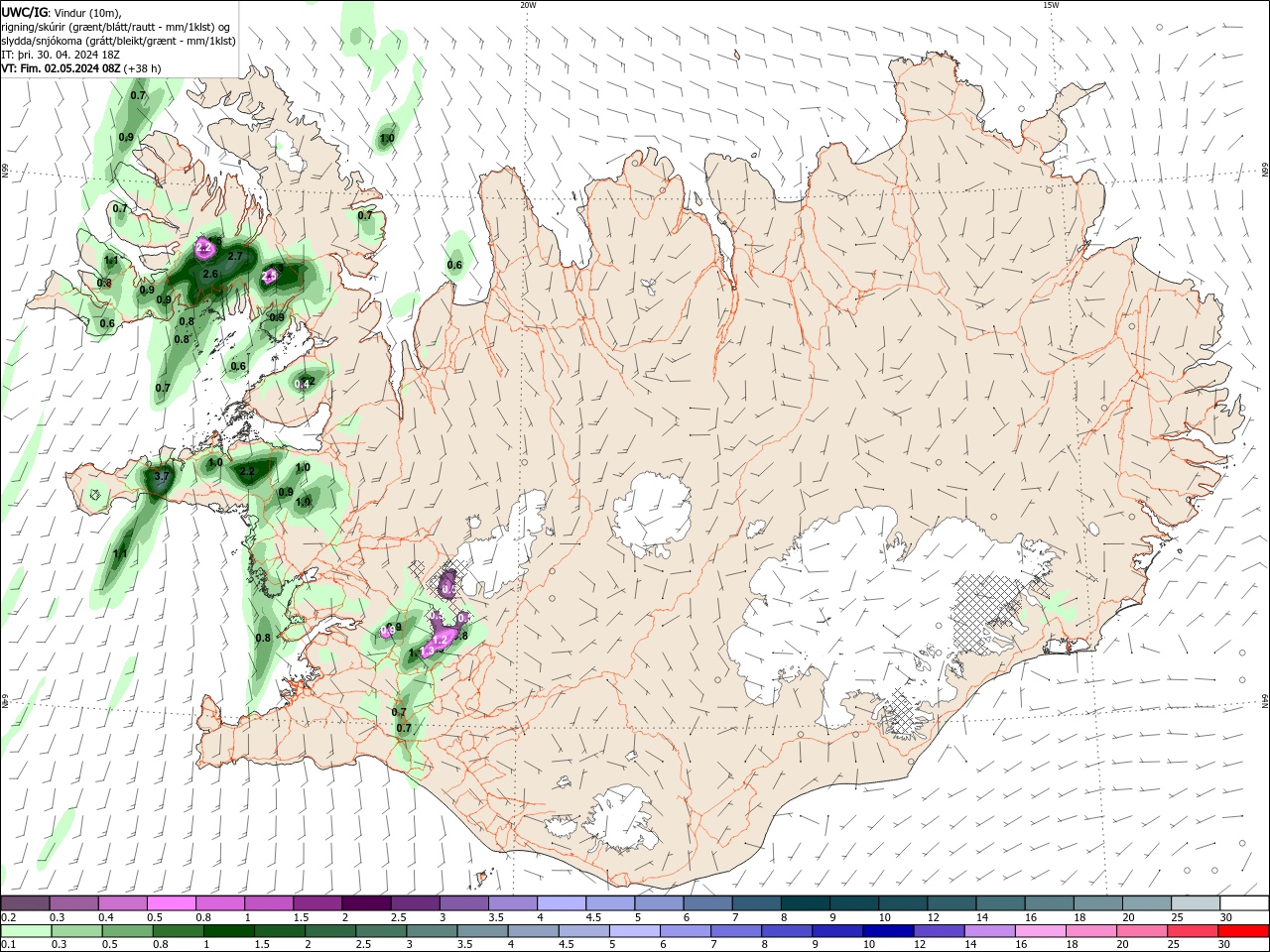Click the '0.2' label under the upper legend row
This screenshot has width=1270, height=952.
(9, 917)
